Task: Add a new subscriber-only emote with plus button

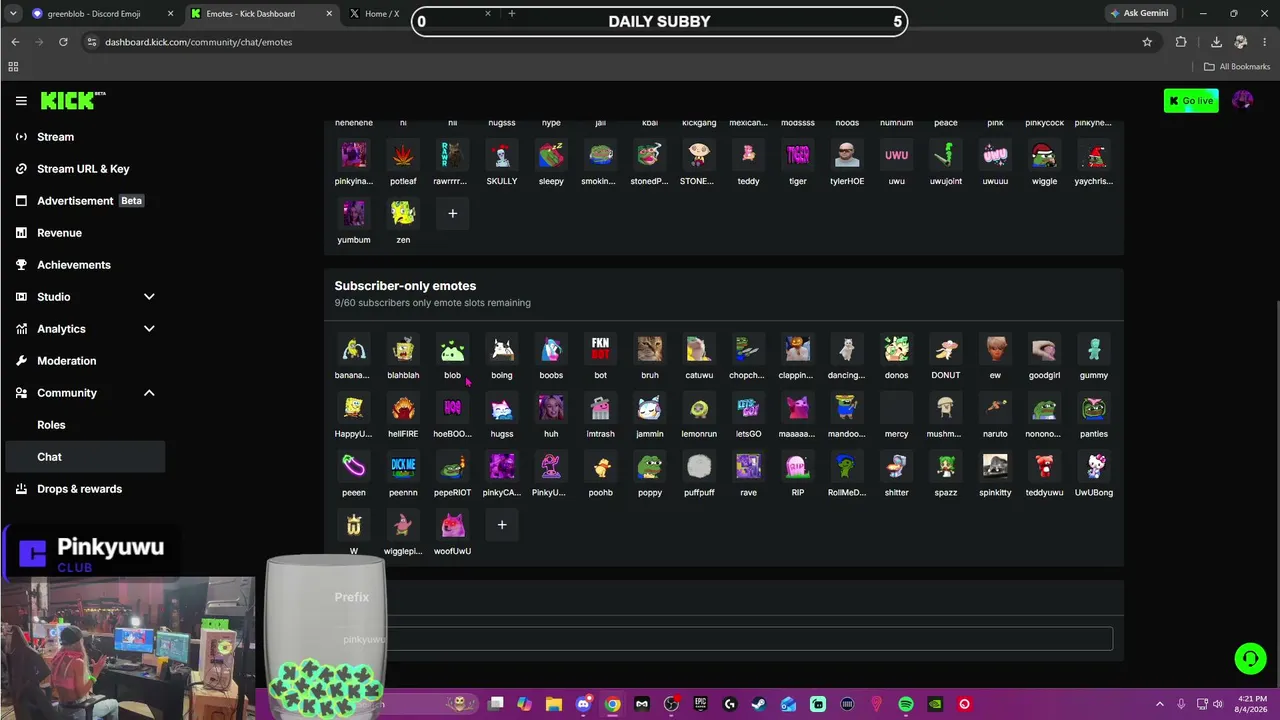Action: [x=502, y=525]
